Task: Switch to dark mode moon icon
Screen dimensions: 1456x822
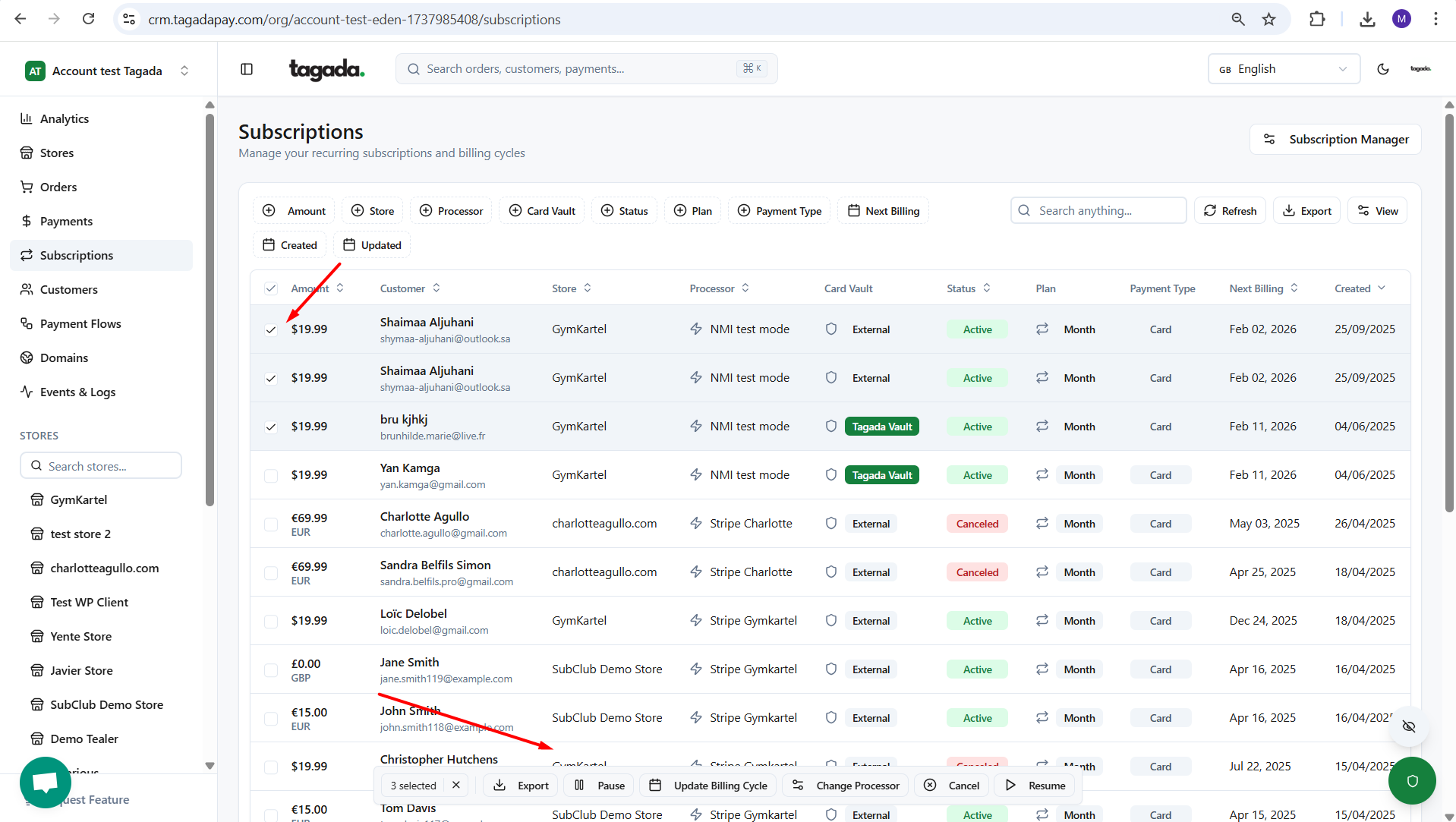Action: point(1383,69)
